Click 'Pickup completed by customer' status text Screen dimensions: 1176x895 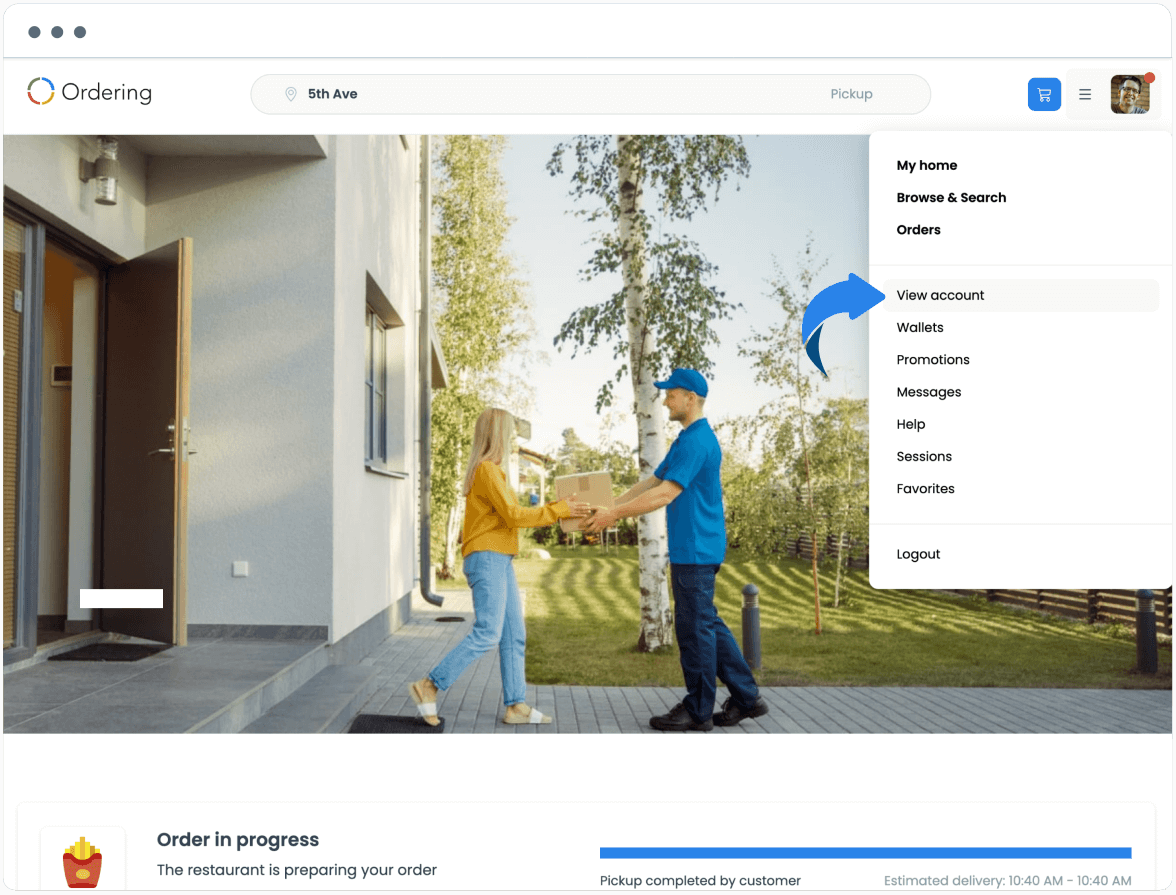(700, 881)
